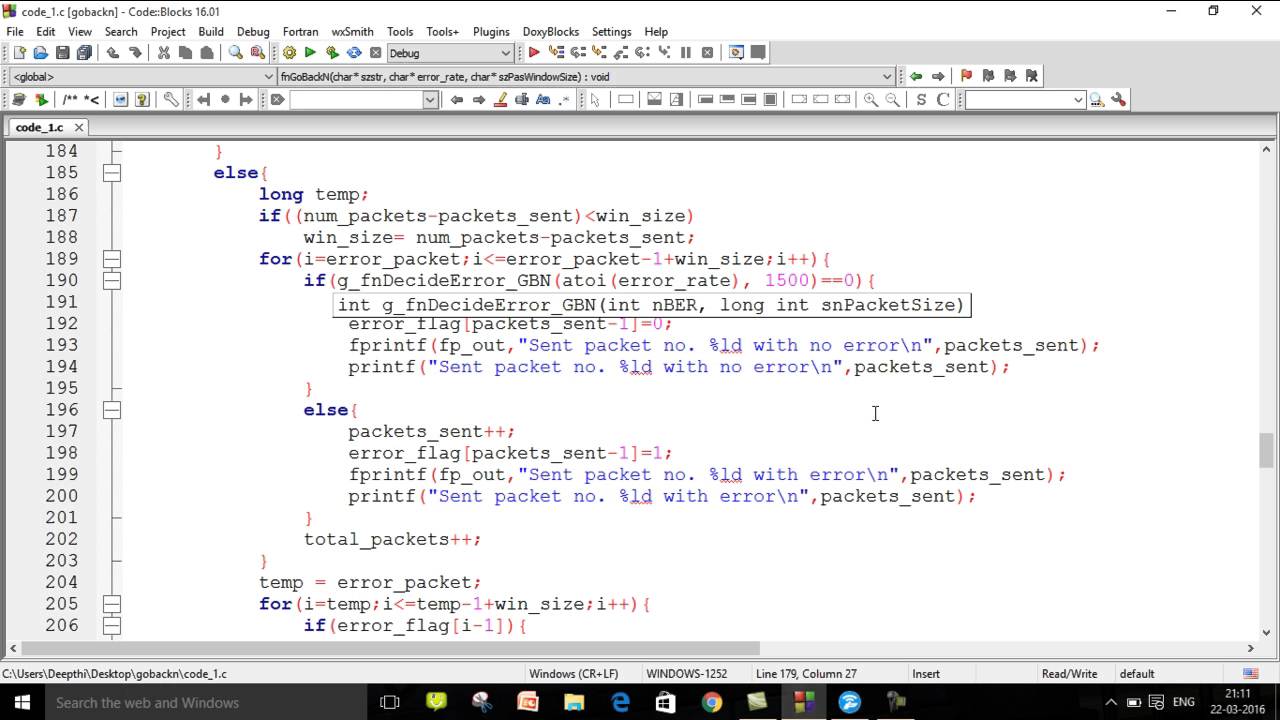Build the project with gear icon
The height and width of the screenshot is (720, 1280).
pyautogui.click(x=289, y=53)
